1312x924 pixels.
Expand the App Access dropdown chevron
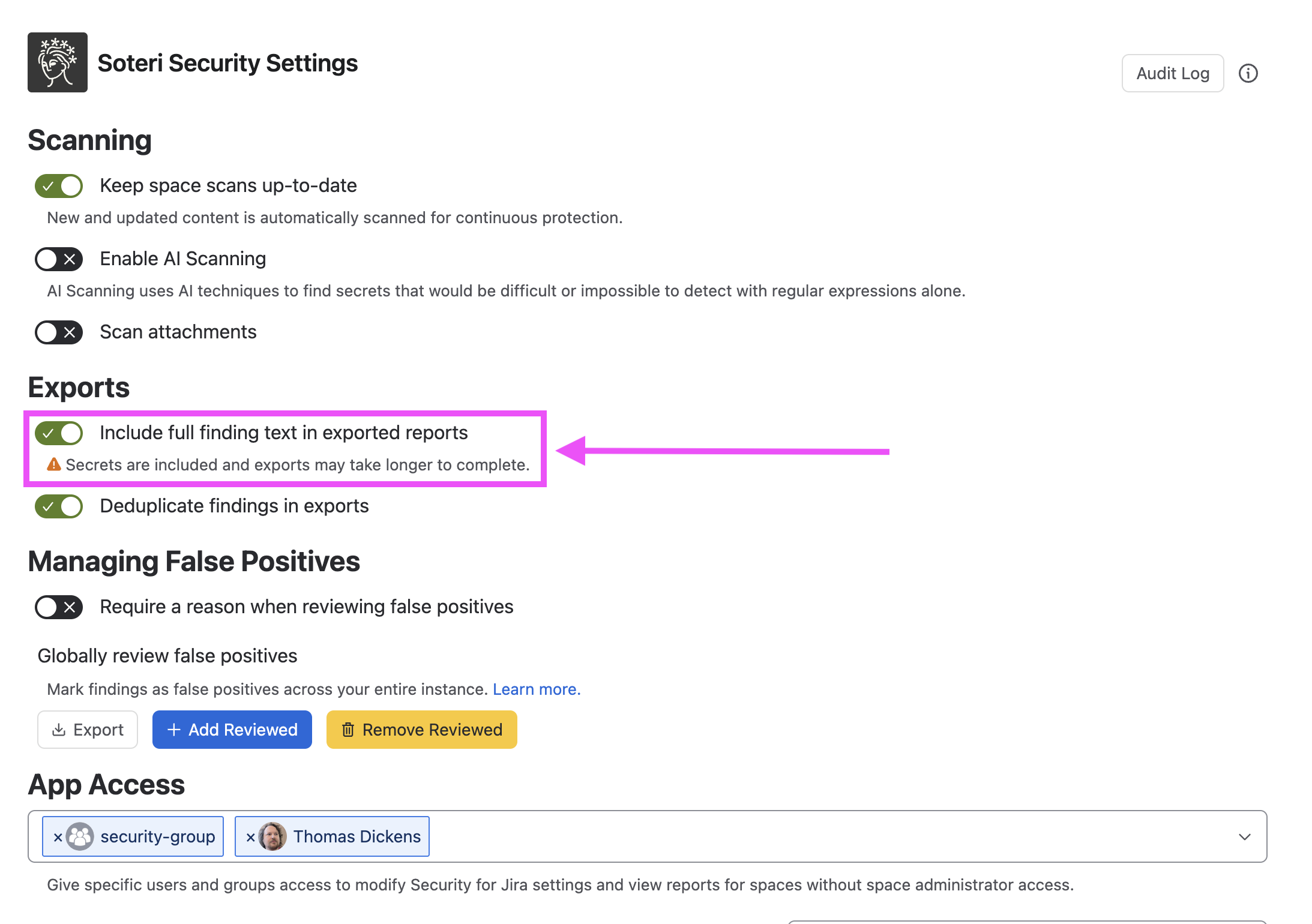click(1245, 837)
